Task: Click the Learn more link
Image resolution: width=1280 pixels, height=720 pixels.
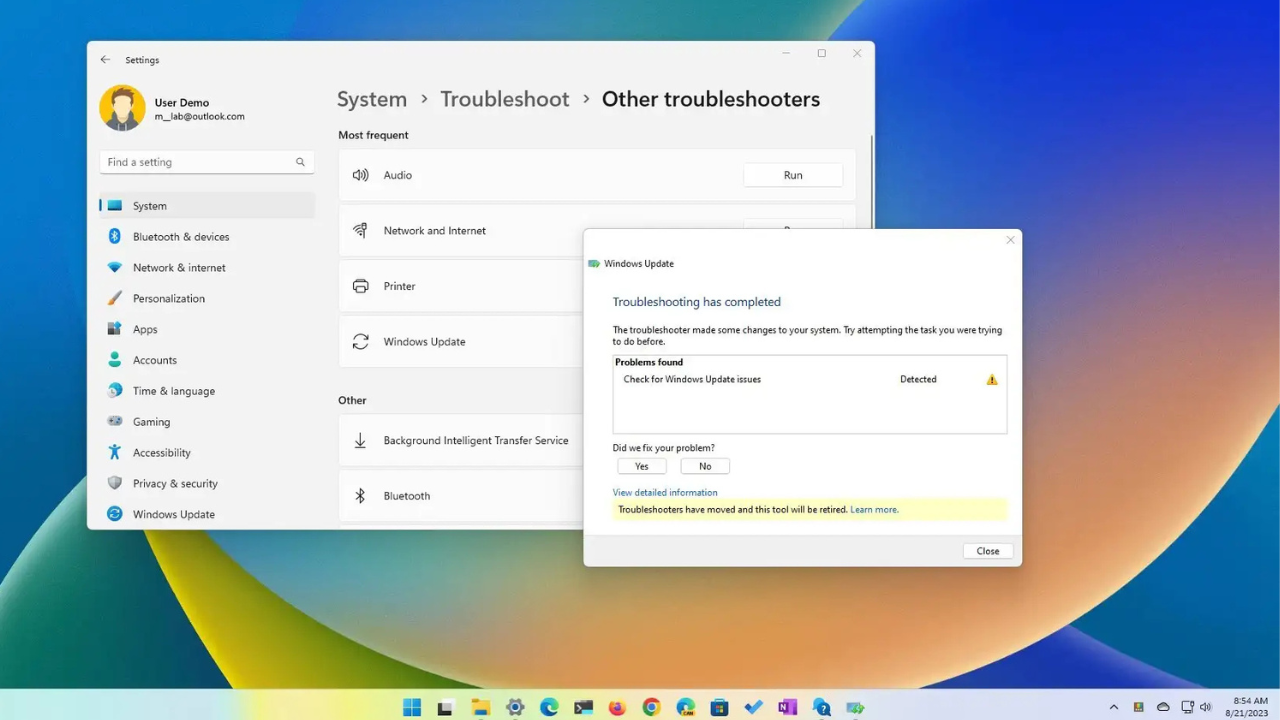Action: pos(874,510)
